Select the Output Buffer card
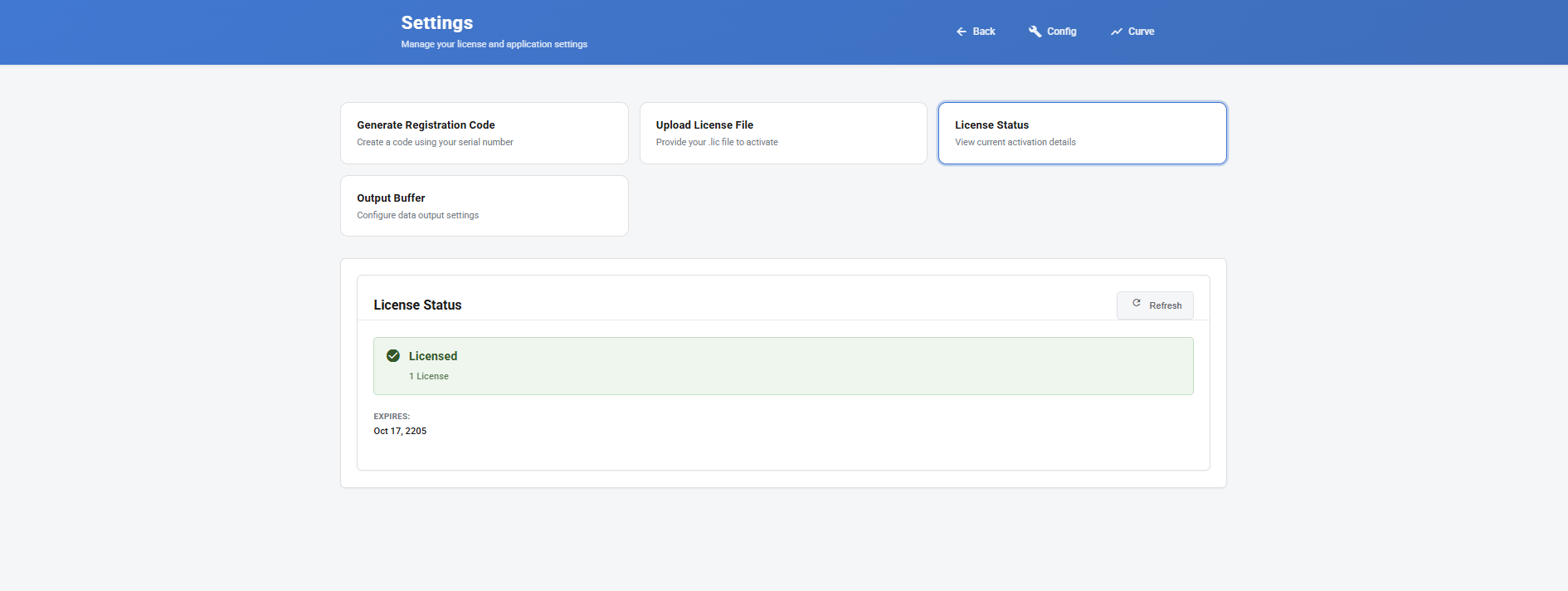1568x591 pixels. coord(485,206)
